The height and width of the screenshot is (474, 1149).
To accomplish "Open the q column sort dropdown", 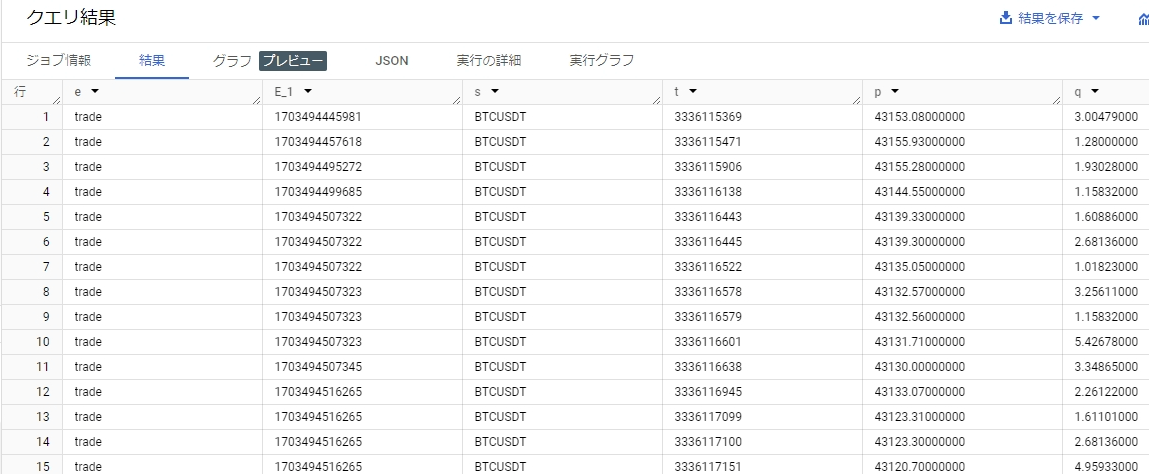I will tap(1095, 92).
